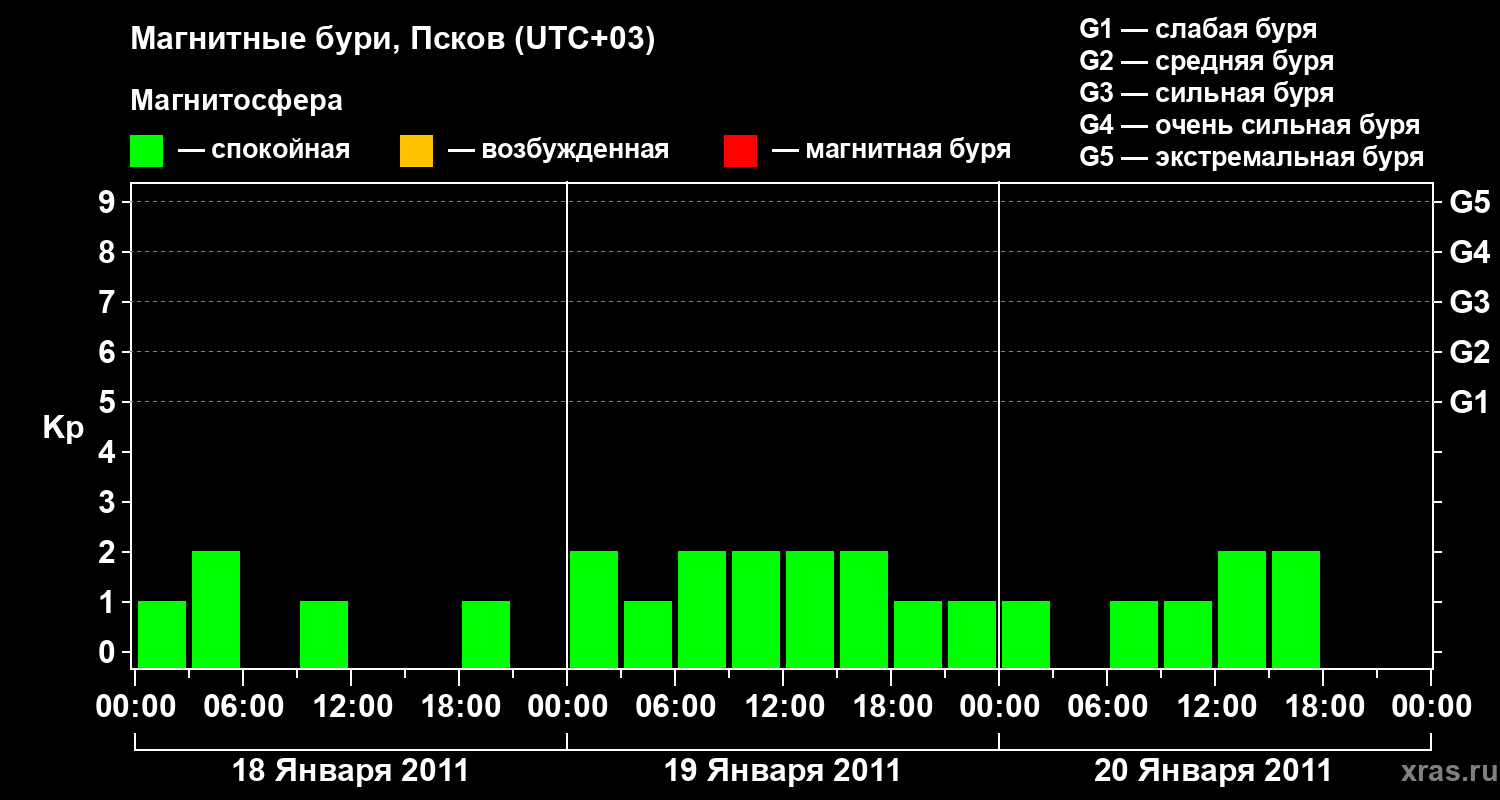The image size is (1500, 800).
Task: Click the G2 label on right axis
Action: pyautogui.click(x=1469, y=353)
